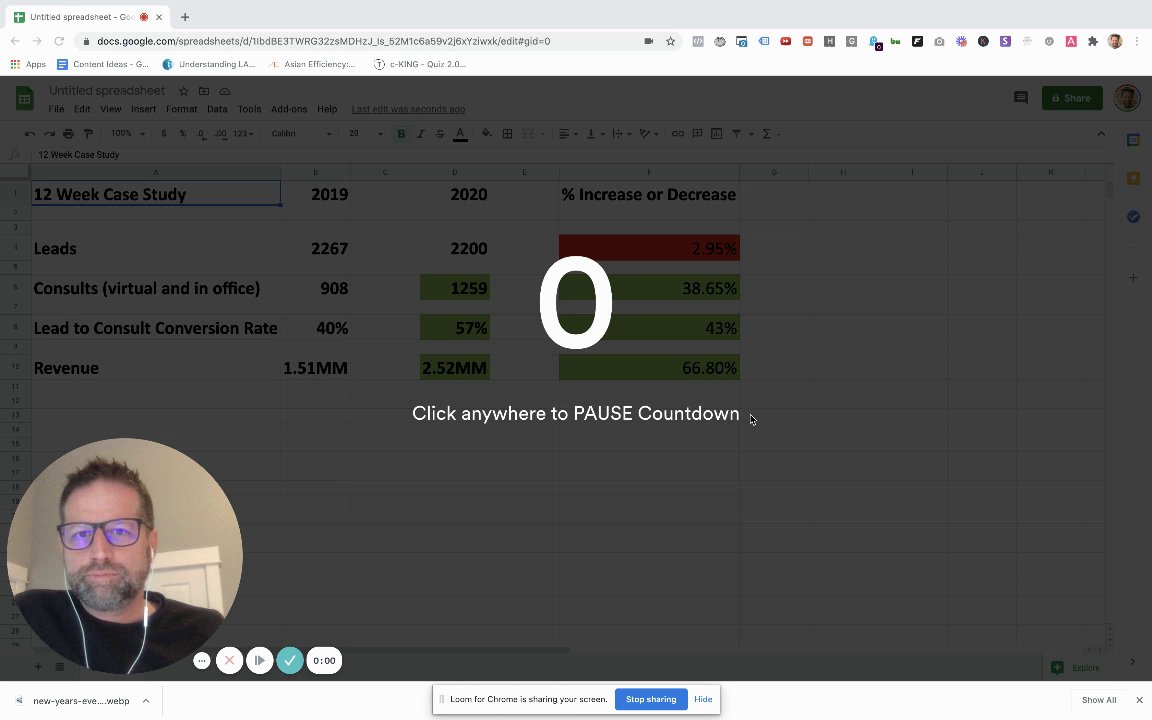Viewport: 1152px width, 720px height.
Task: Click the Insert link icon
Action: tap(677, 134)
